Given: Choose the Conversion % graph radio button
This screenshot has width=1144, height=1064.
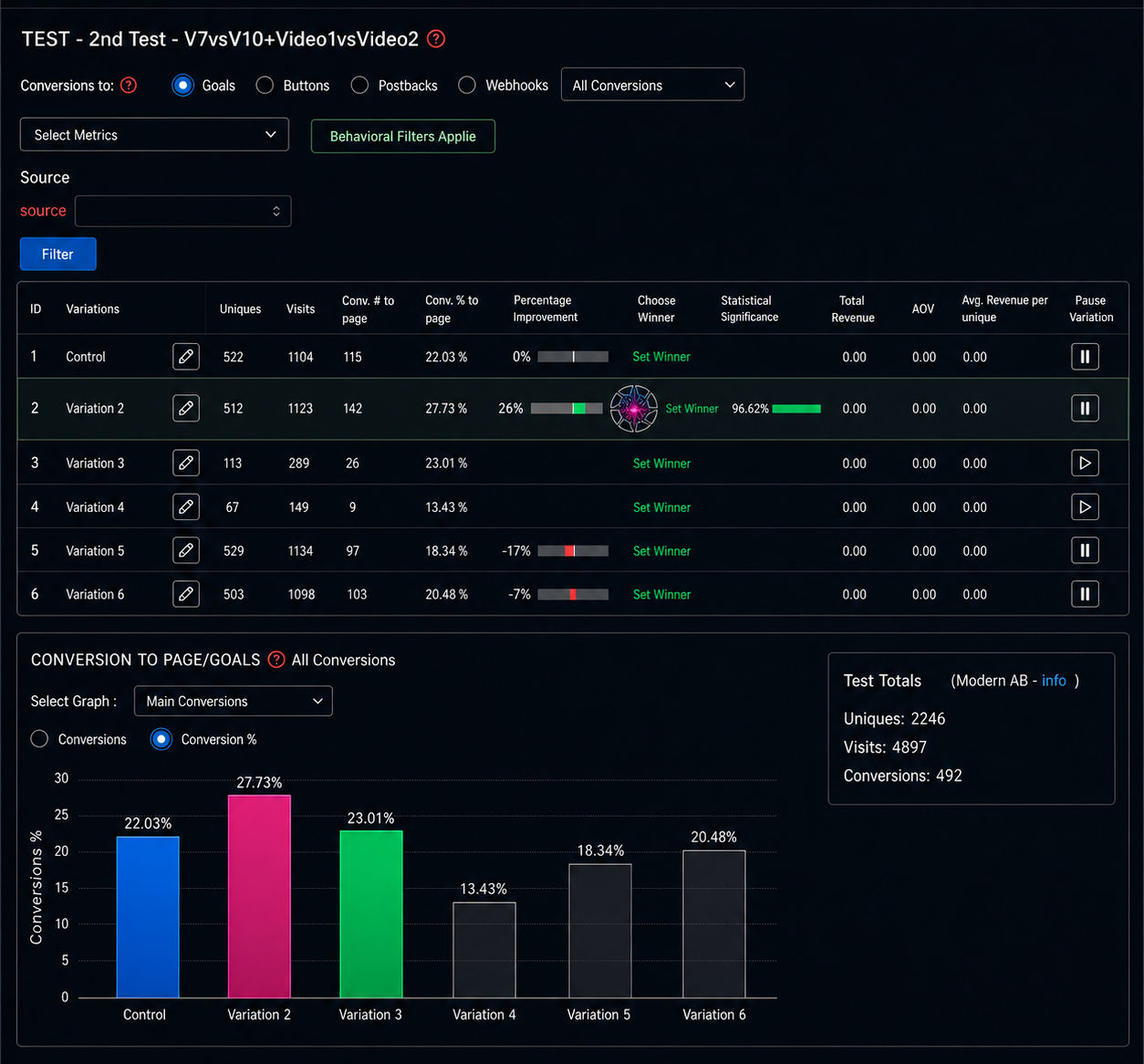Looking at the screenshot, I should tap(161, 739).
